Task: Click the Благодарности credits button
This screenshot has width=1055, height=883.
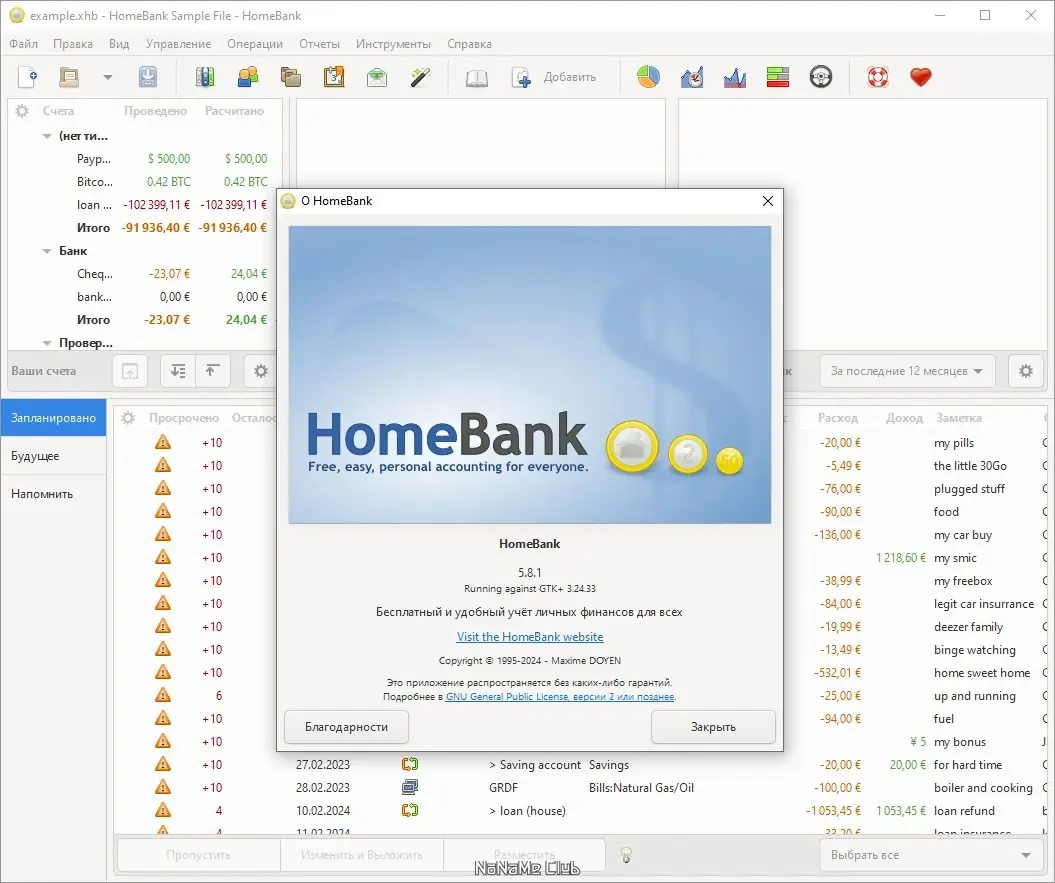Action: tap(347, 727)
